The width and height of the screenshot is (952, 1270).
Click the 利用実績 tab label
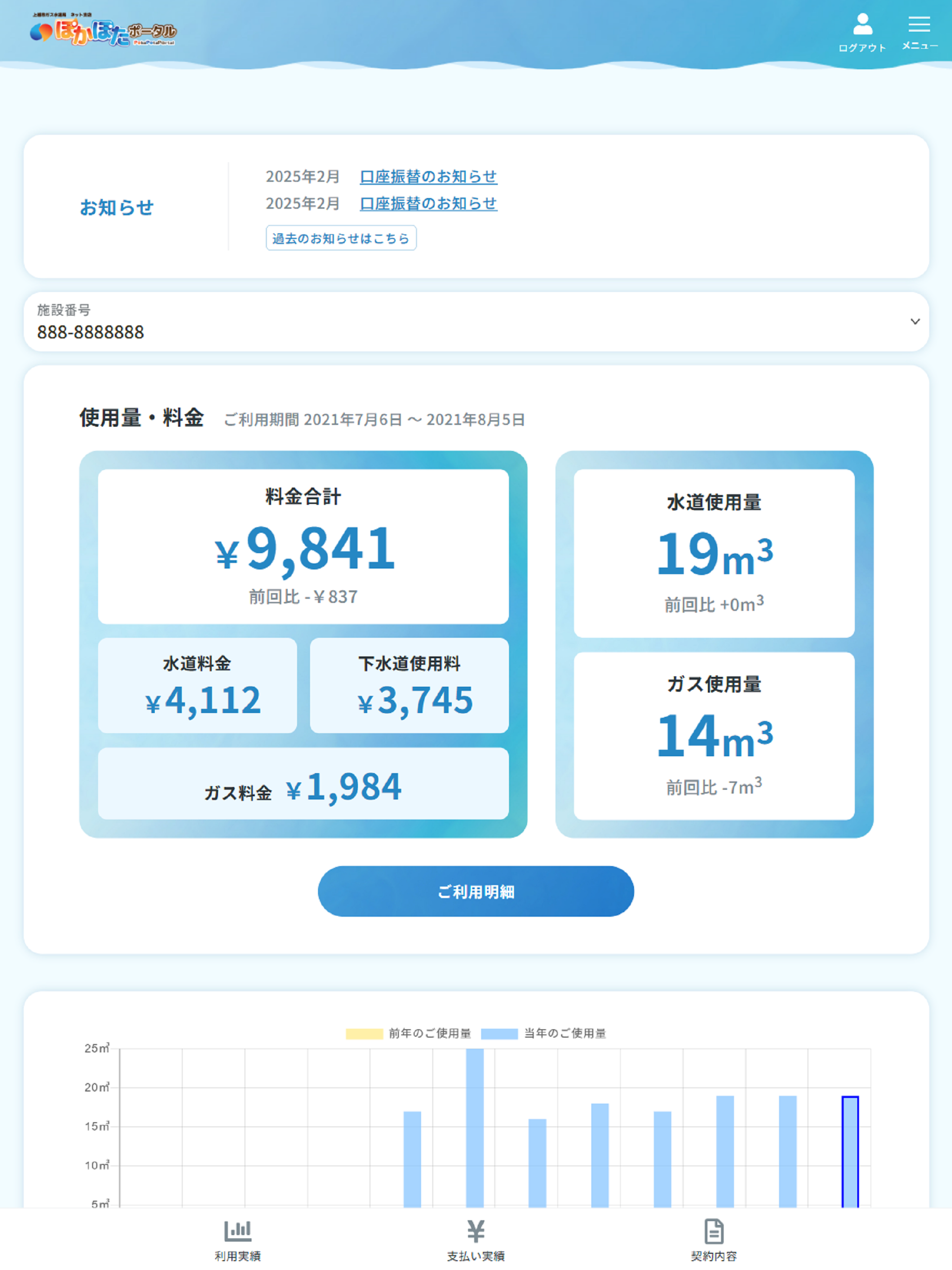pos(238,1256)
